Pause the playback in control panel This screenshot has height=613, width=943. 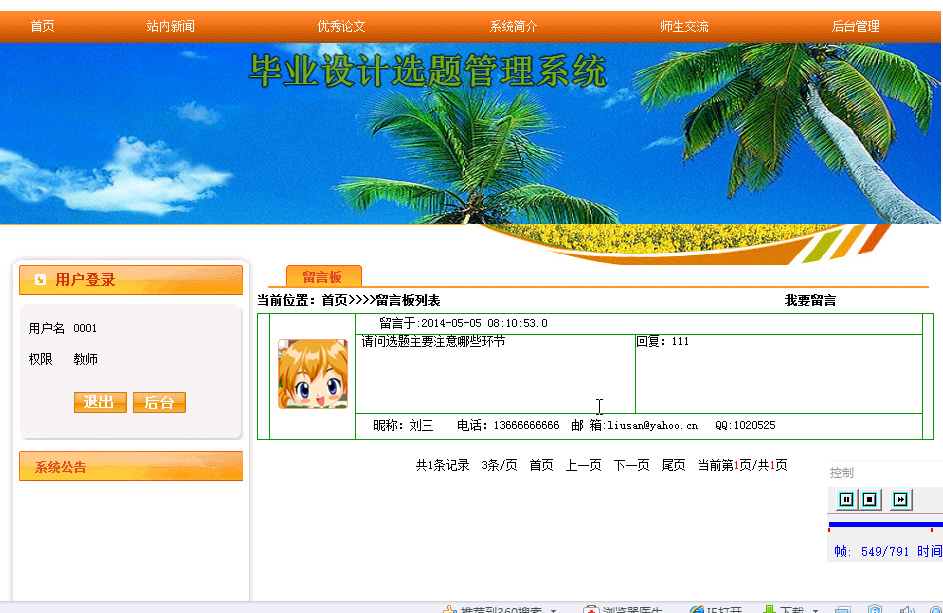tap(846, 499)
